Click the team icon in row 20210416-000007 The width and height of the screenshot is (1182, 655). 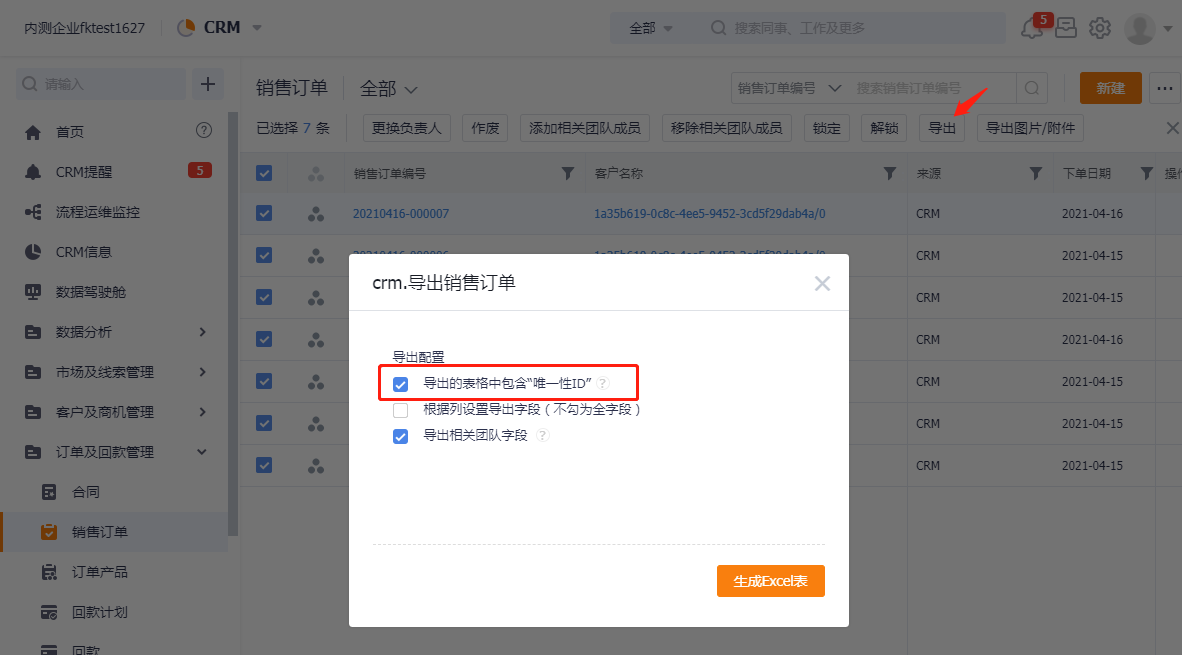(316, 214)
